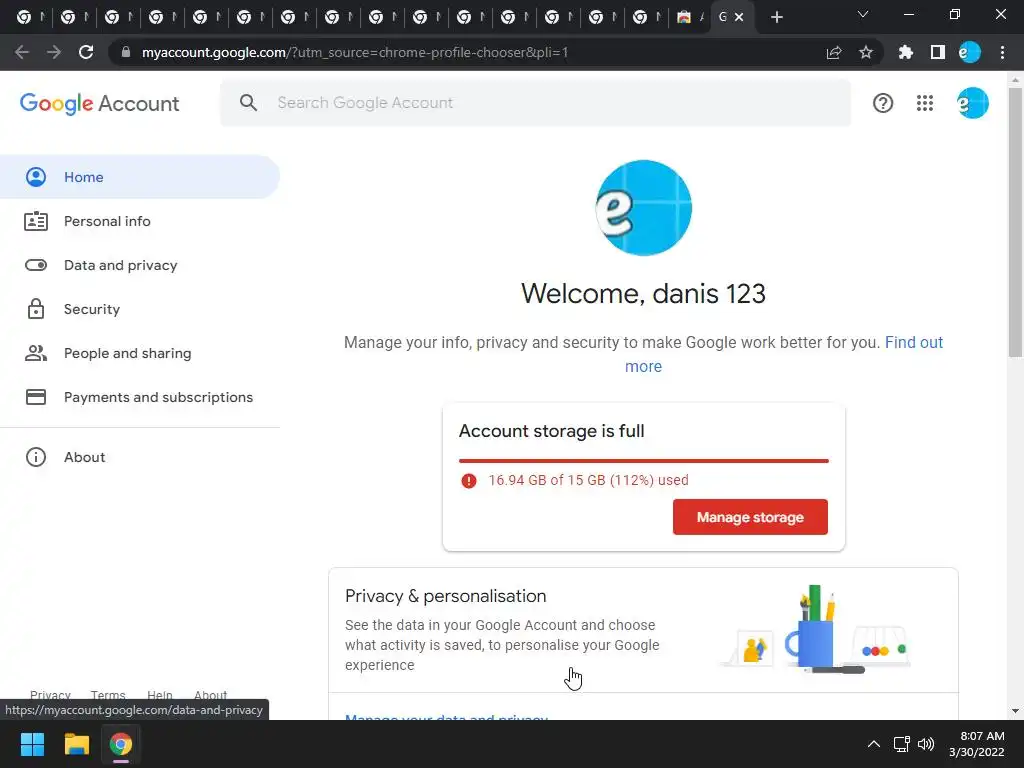Open Windows Start menu
Viewport: 1024px width, 768px height.
(x=32, y=744)
